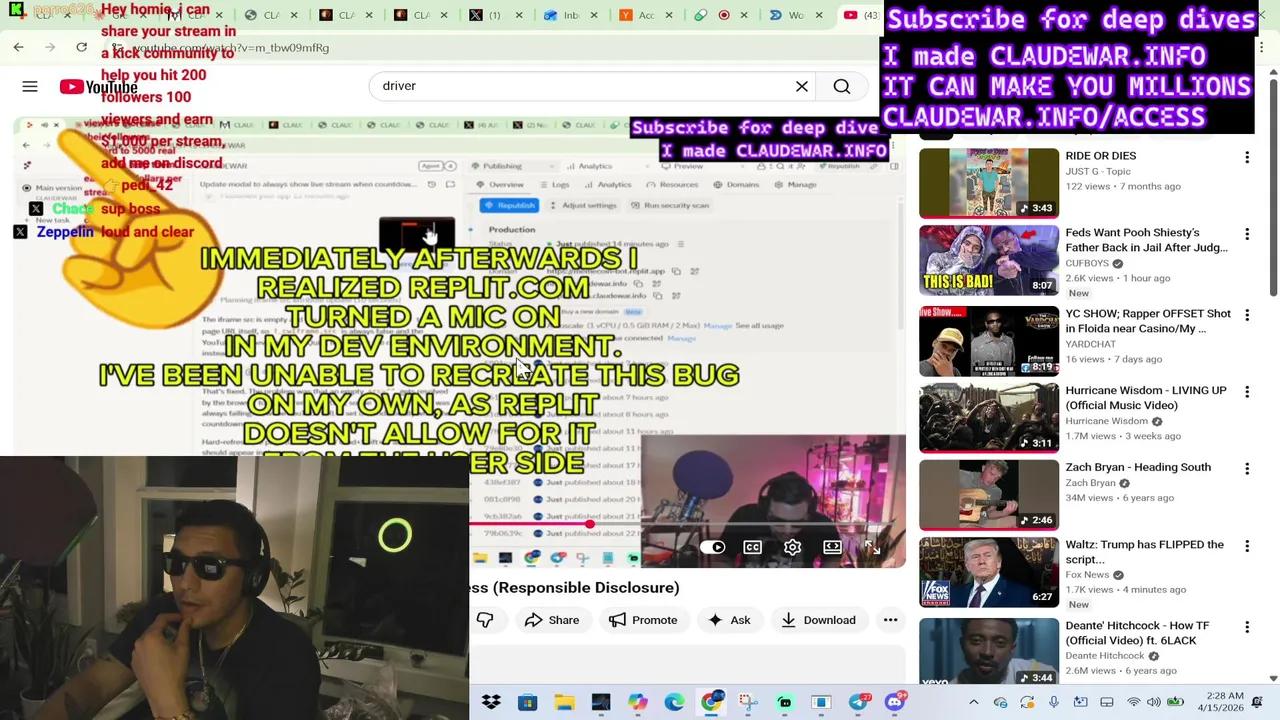The image size is (1280, 720).
Task: Open Dropbox from the taskbar
Action: (491, 702)
